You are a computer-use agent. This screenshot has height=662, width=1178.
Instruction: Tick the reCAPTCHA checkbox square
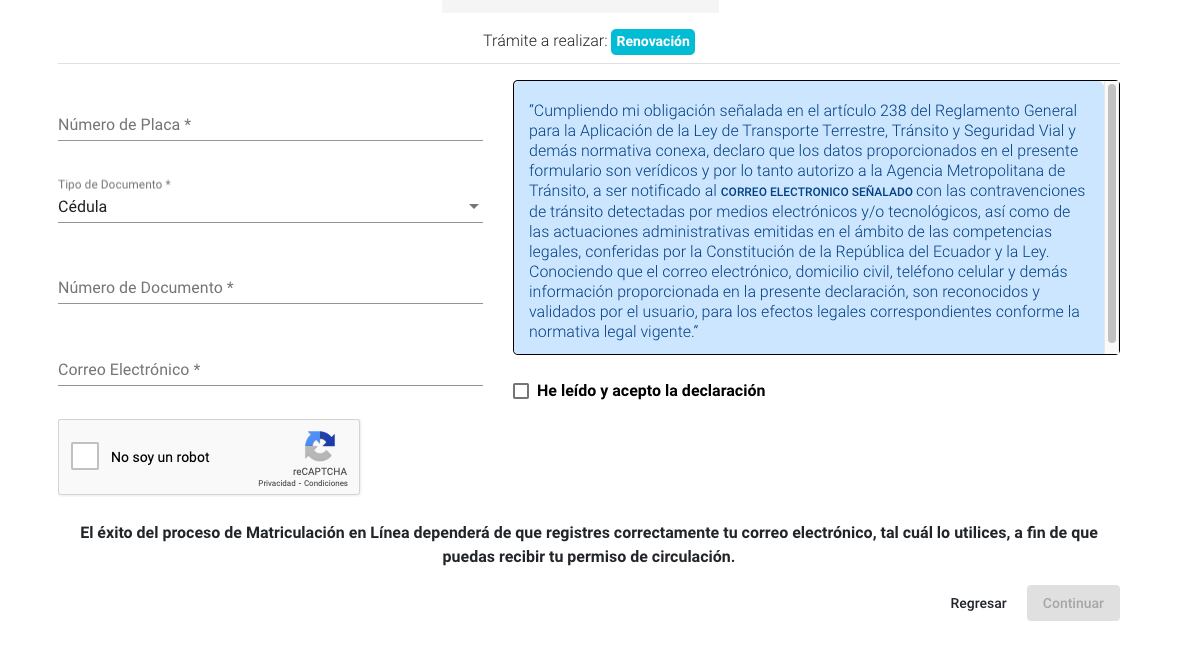click(85, 457)
